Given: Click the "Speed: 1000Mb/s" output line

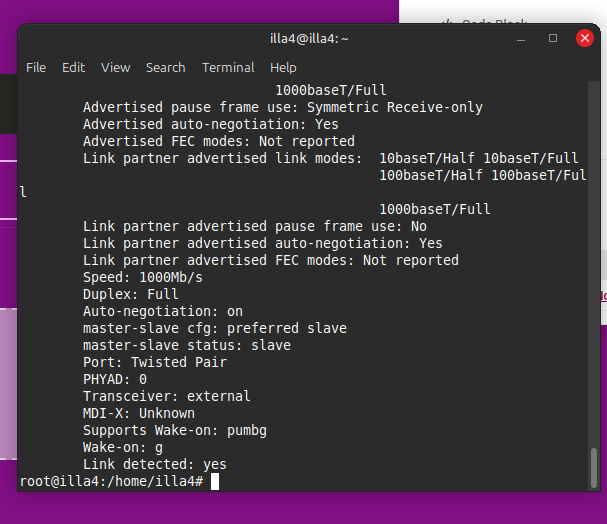Looking at the screenshot, I should tap(143, 277).
